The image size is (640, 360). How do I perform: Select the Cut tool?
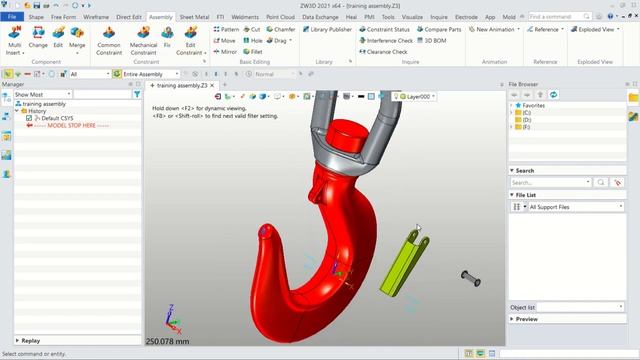pos(252,29)
